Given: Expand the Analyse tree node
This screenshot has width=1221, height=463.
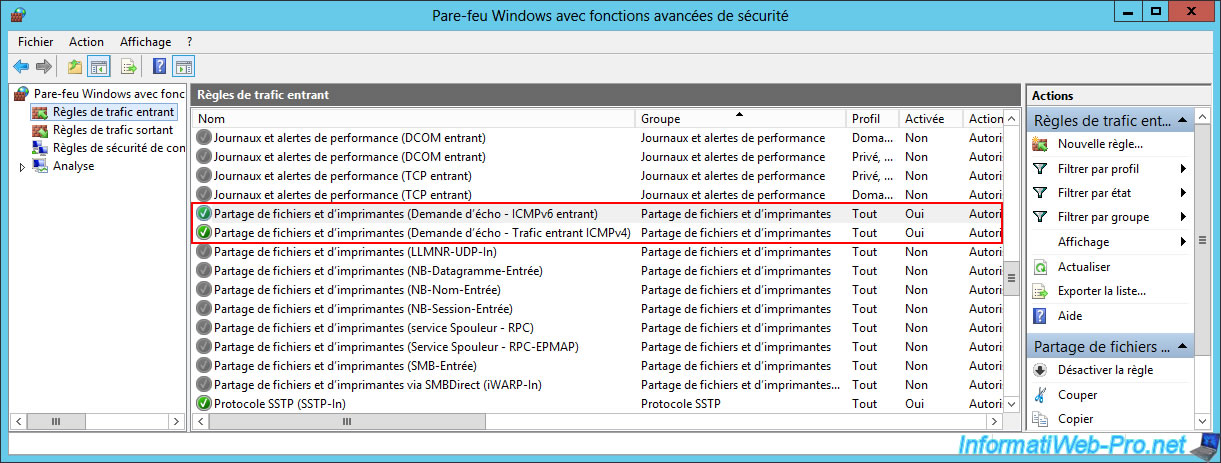Looking at the screenshot, I should coord(22,167).
